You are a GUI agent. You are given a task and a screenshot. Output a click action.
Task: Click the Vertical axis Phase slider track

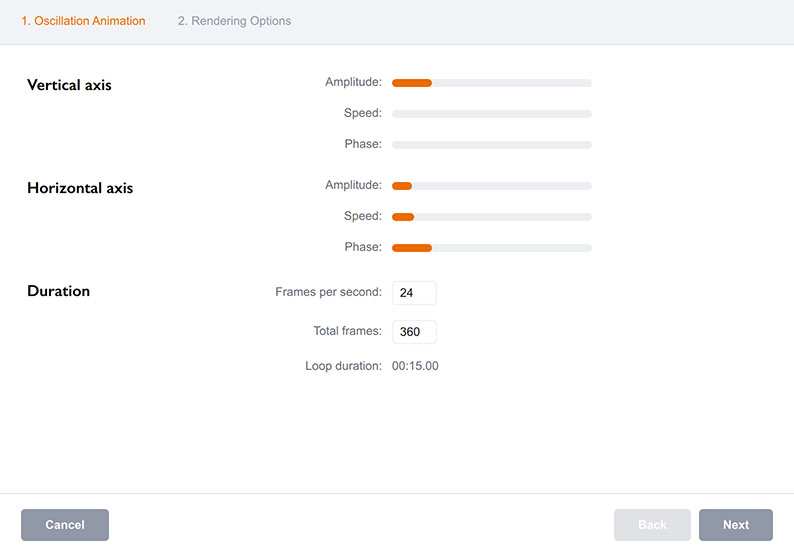491,145
